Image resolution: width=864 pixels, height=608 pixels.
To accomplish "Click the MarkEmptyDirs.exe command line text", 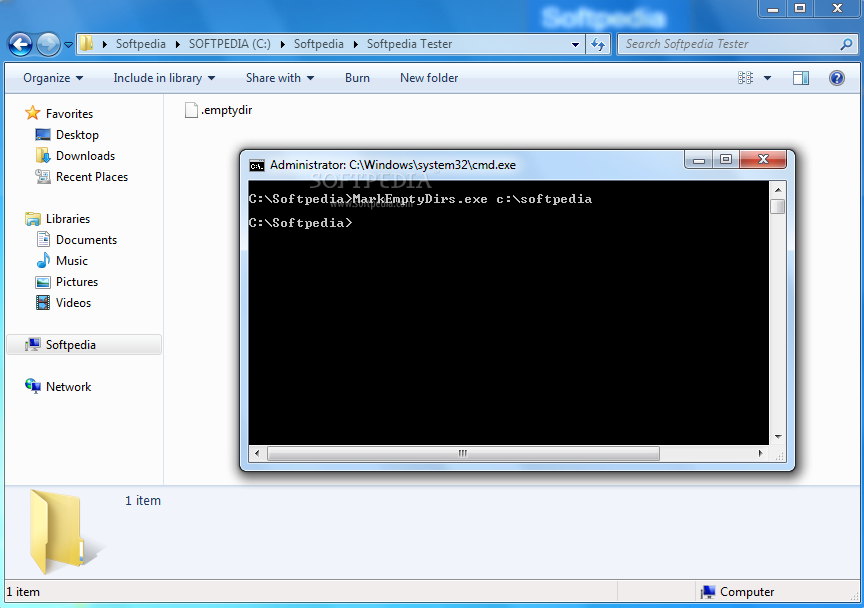I will 420,199.
